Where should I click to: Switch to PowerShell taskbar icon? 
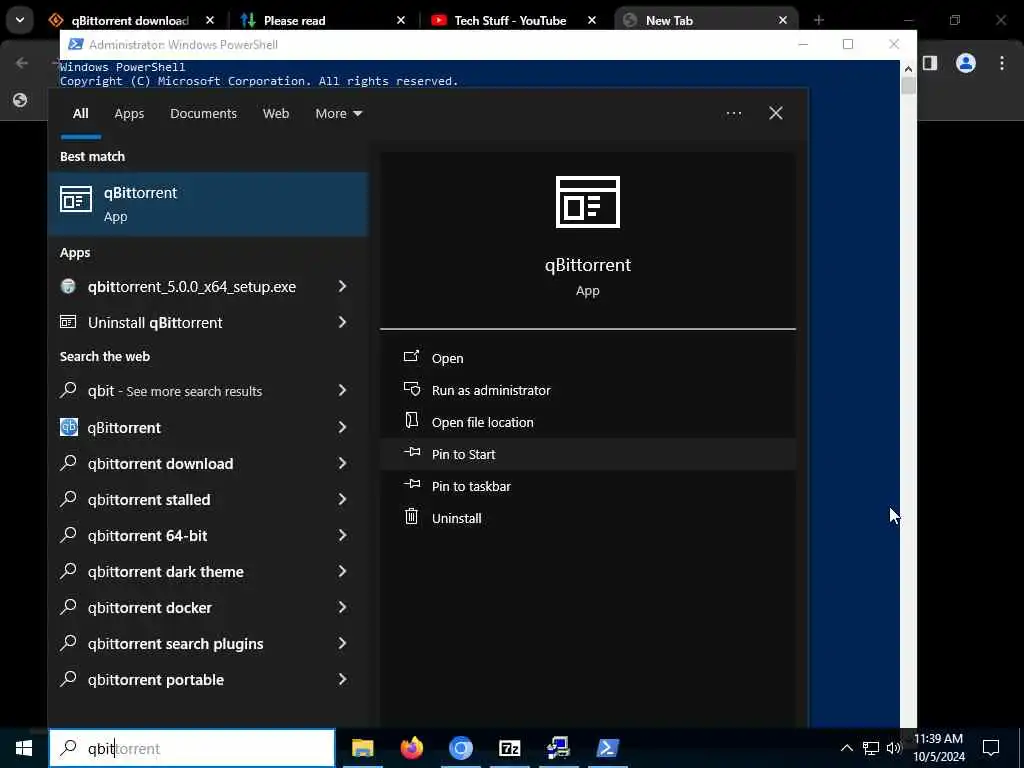(x=607, y=748)
